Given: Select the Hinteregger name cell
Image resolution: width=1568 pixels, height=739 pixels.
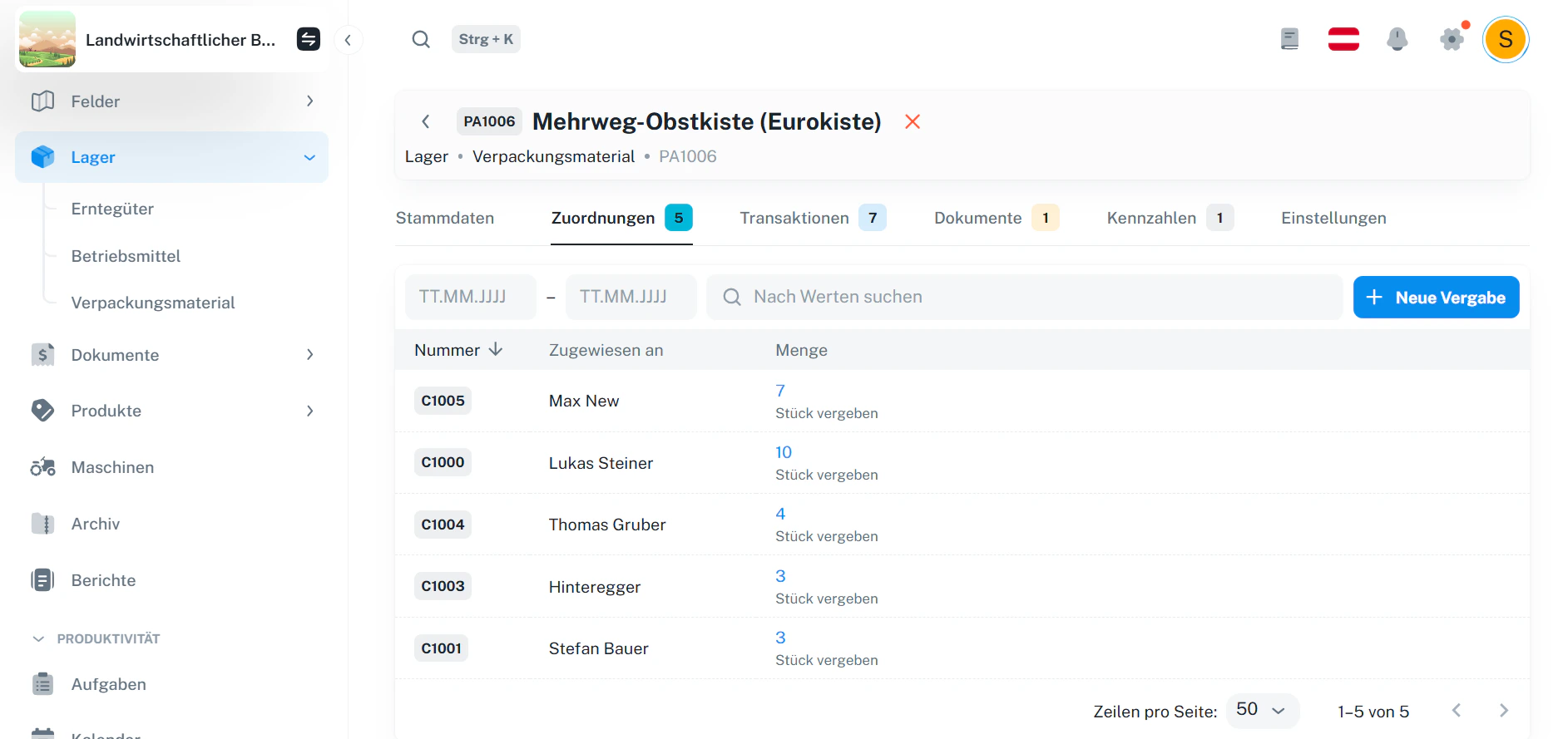Looking at the screenshot, I should (595, 587).
